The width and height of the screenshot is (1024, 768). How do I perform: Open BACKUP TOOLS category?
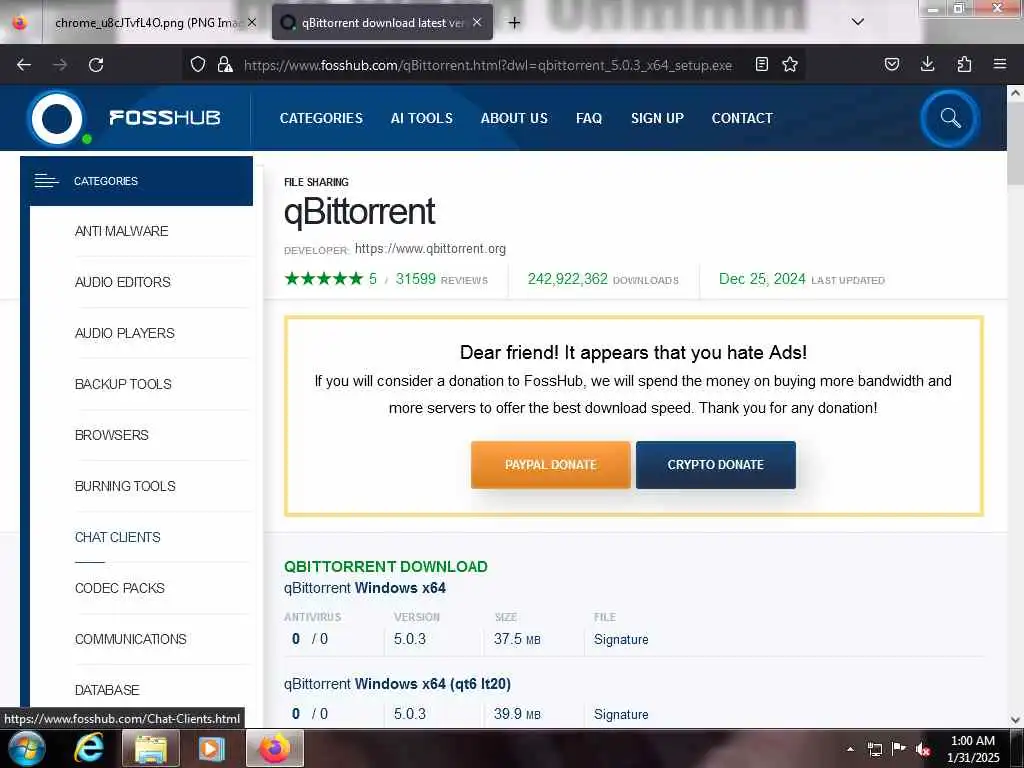coord(123,384)
